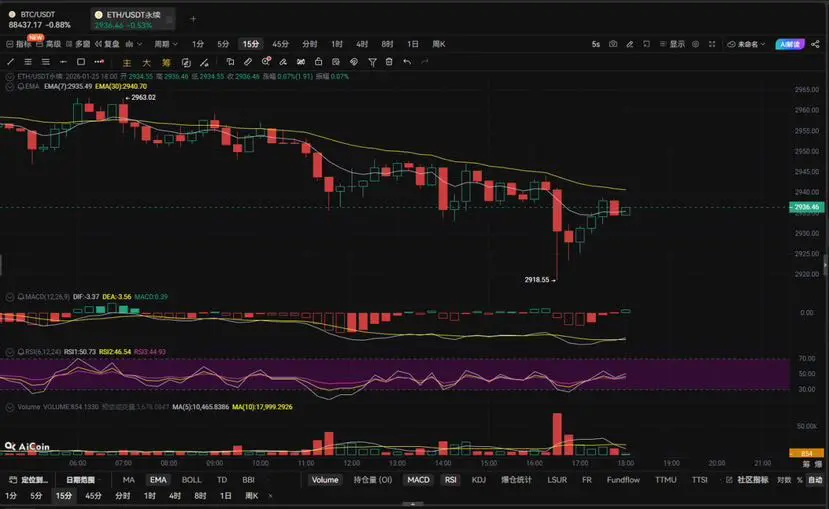Open the AI解读 analysis button

(790, 44)
